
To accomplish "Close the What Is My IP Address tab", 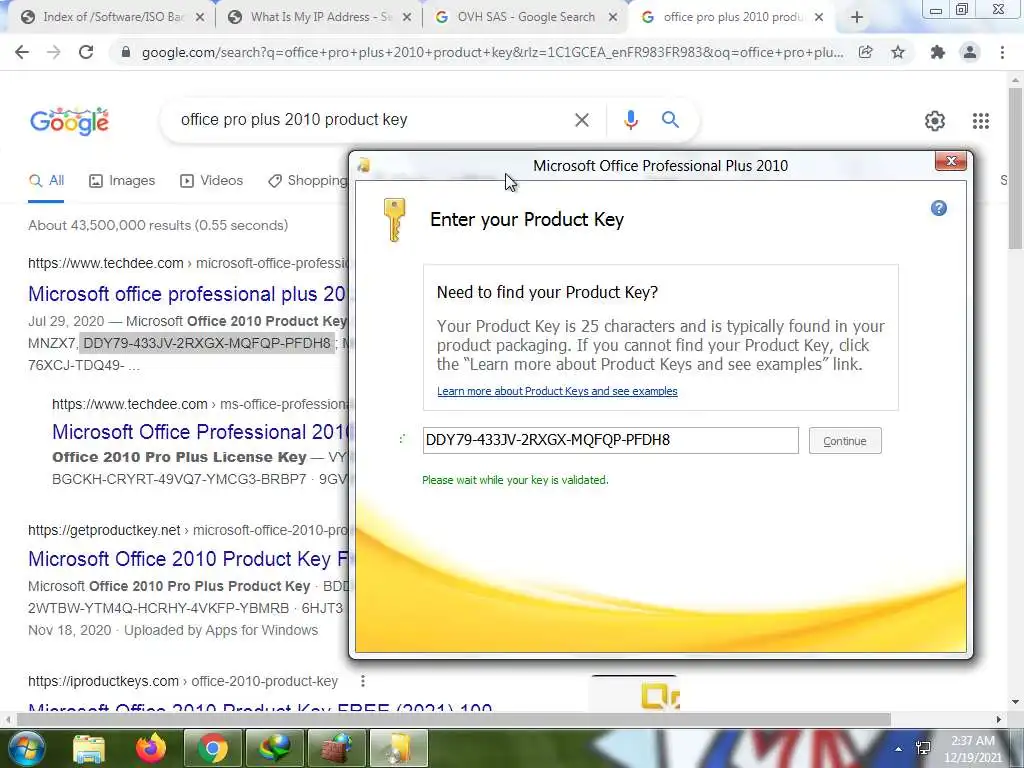I will [407, 18].
